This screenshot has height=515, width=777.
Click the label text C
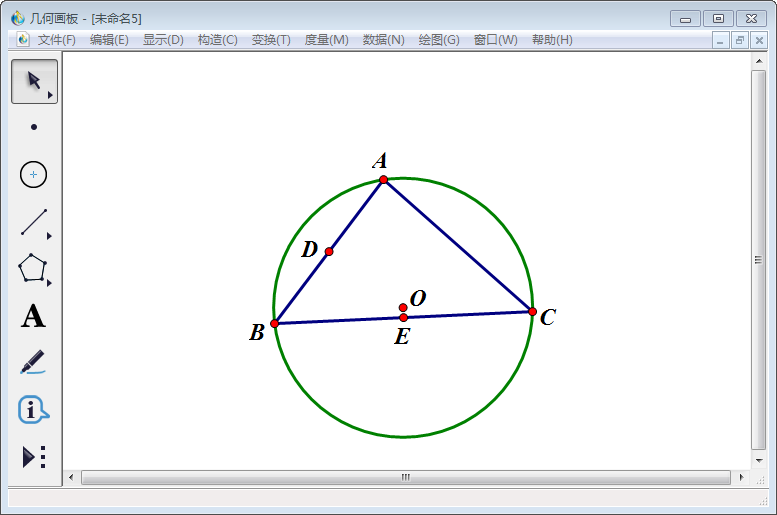click(548, 317)
